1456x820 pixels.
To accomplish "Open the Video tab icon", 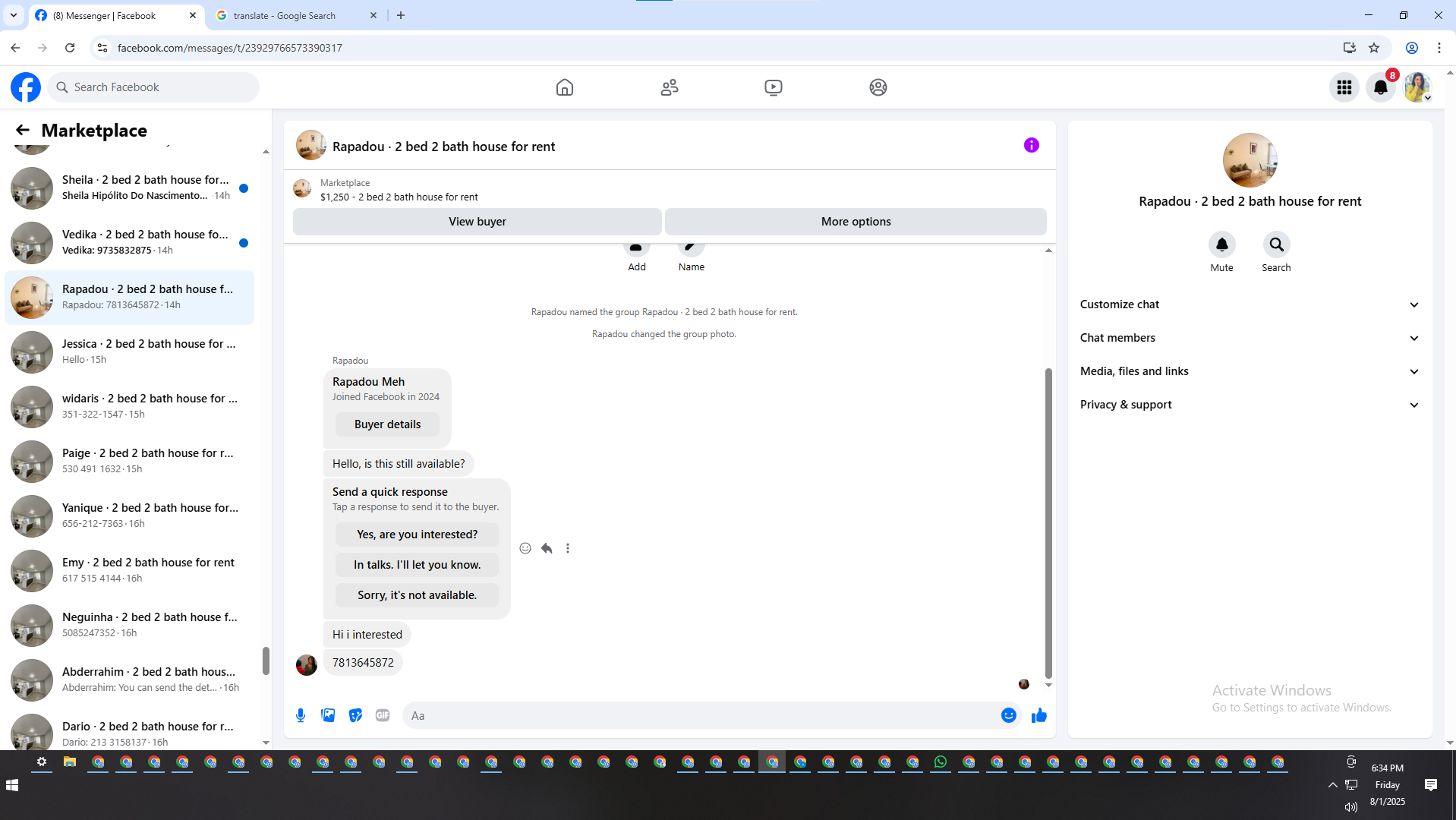I will point(774,87).
